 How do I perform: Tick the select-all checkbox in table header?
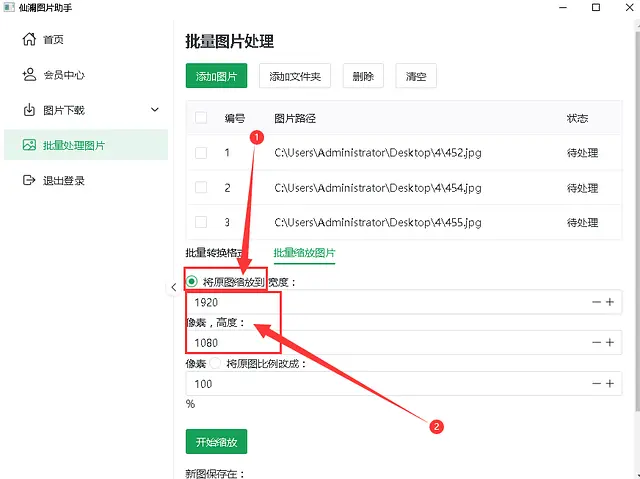(201, 118)
